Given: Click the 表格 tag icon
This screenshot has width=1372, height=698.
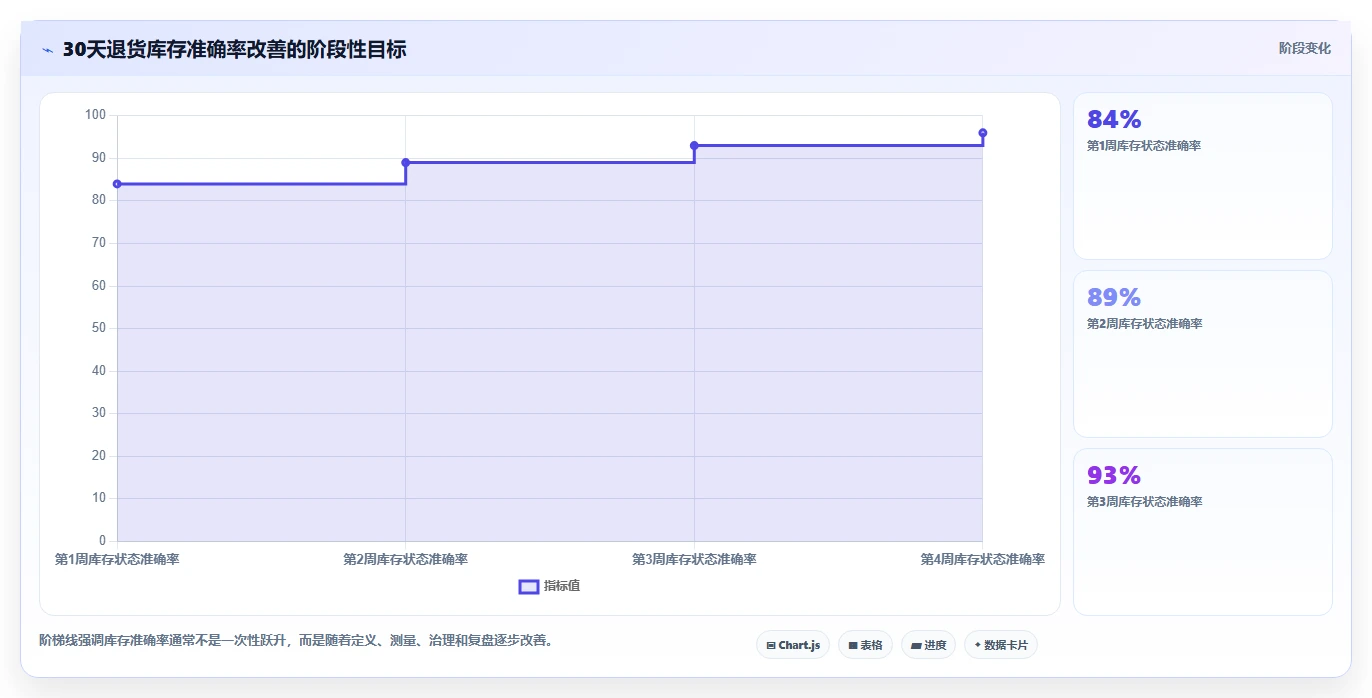Looking at the screenshot, I should click(853, 646).
